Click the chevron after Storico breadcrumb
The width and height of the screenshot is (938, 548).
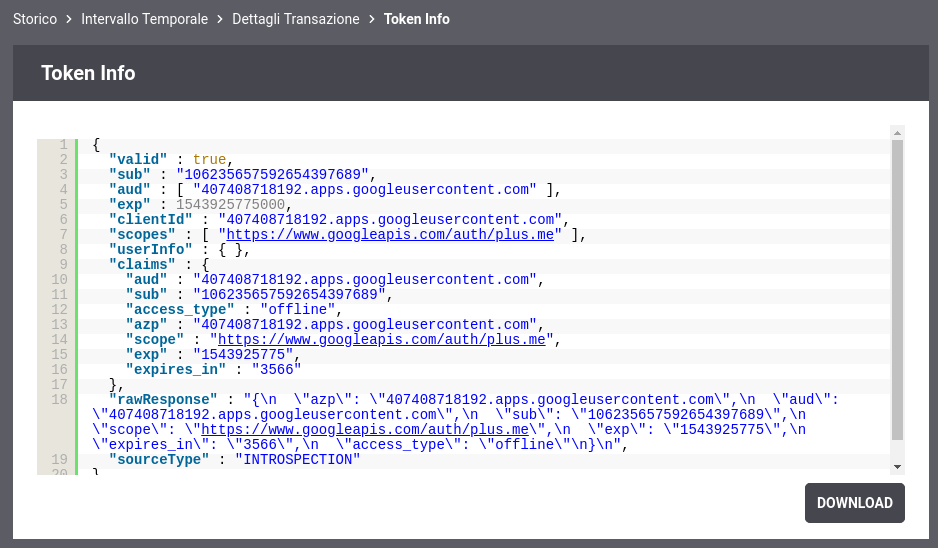pyautogui.click(x=69, y=19)
